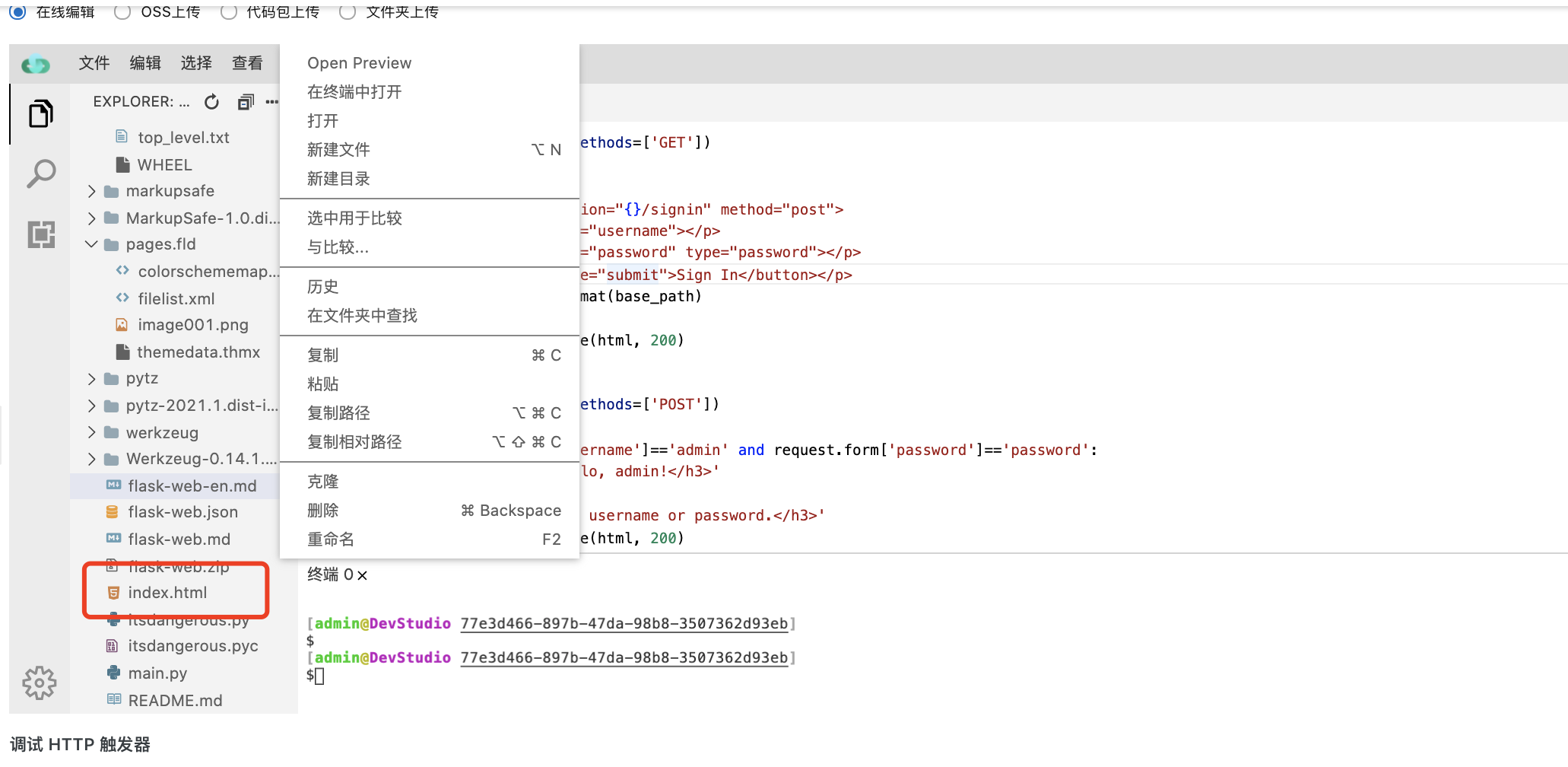
Task: Open main.py in the file tree
Action: pyautogui.click(x=157, y=673)
